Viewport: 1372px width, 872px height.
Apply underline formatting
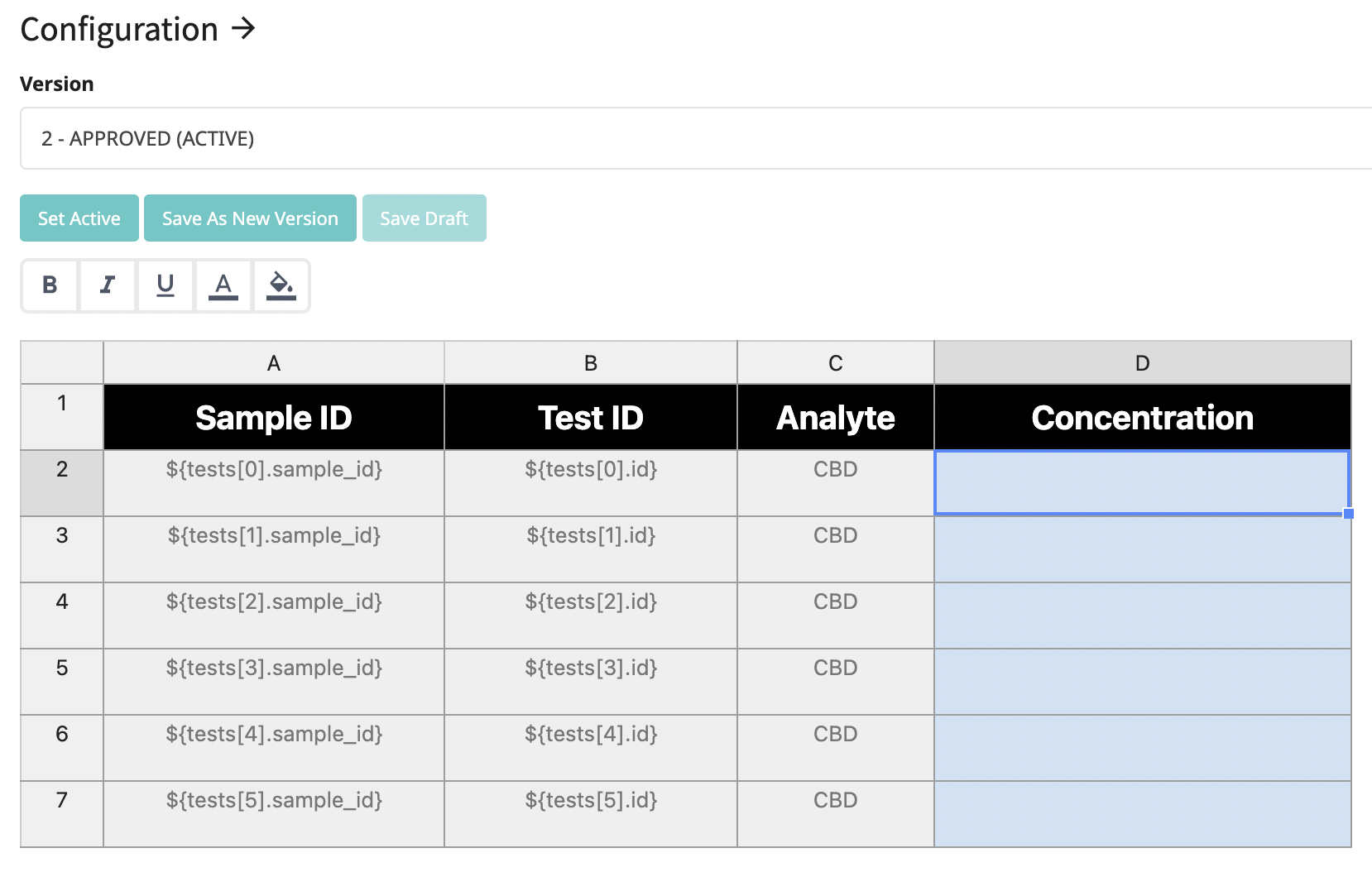point(166,285)
